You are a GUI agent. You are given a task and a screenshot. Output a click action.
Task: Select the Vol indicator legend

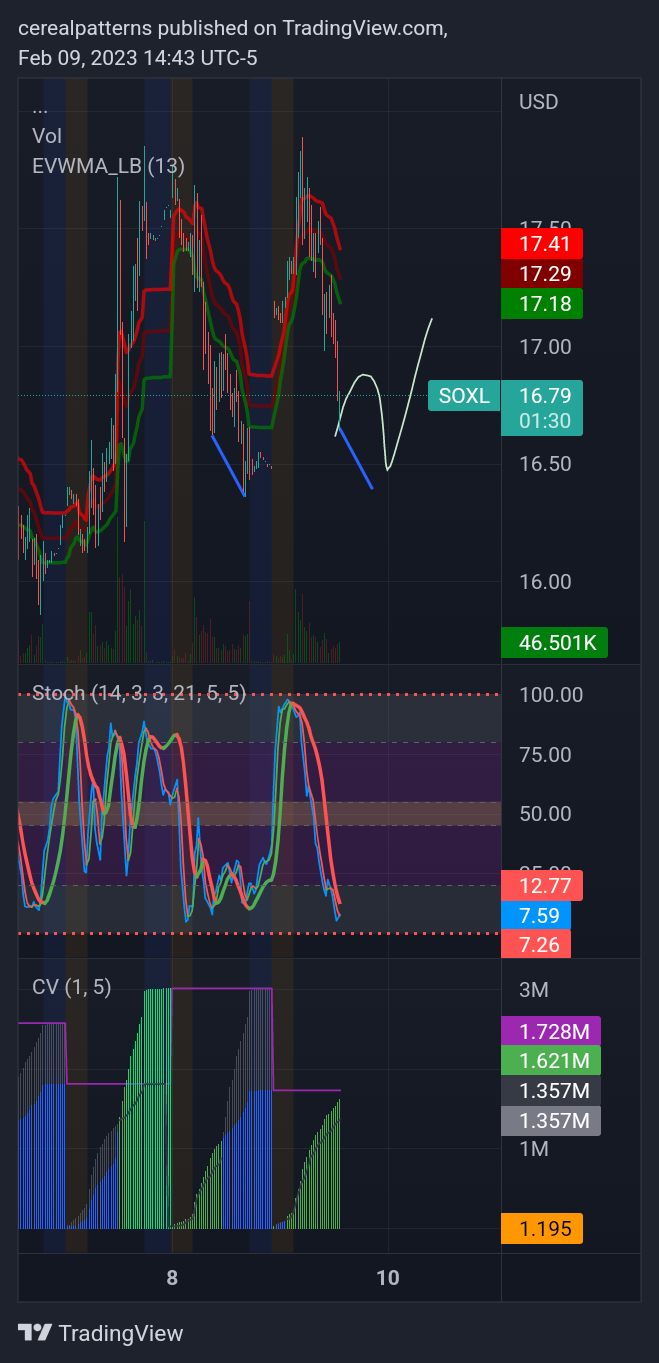click(x=47, y=136)
